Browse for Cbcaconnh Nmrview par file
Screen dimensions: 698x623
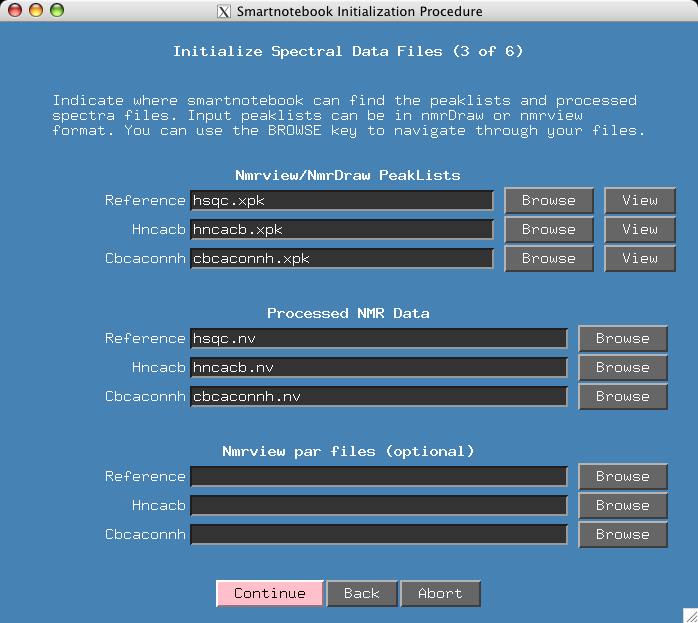(x=622, y=534)
